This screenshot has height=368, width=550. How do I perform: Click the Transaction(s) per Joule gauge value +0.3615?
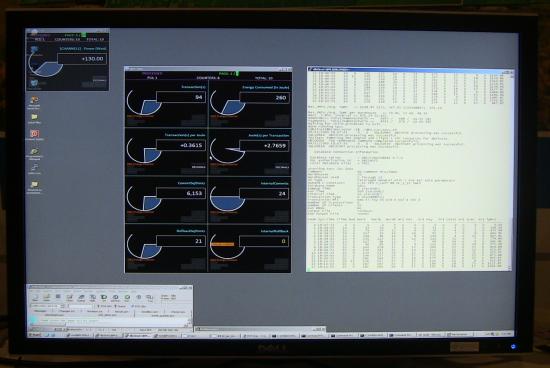pyautogui.click(x=181, y=145)
